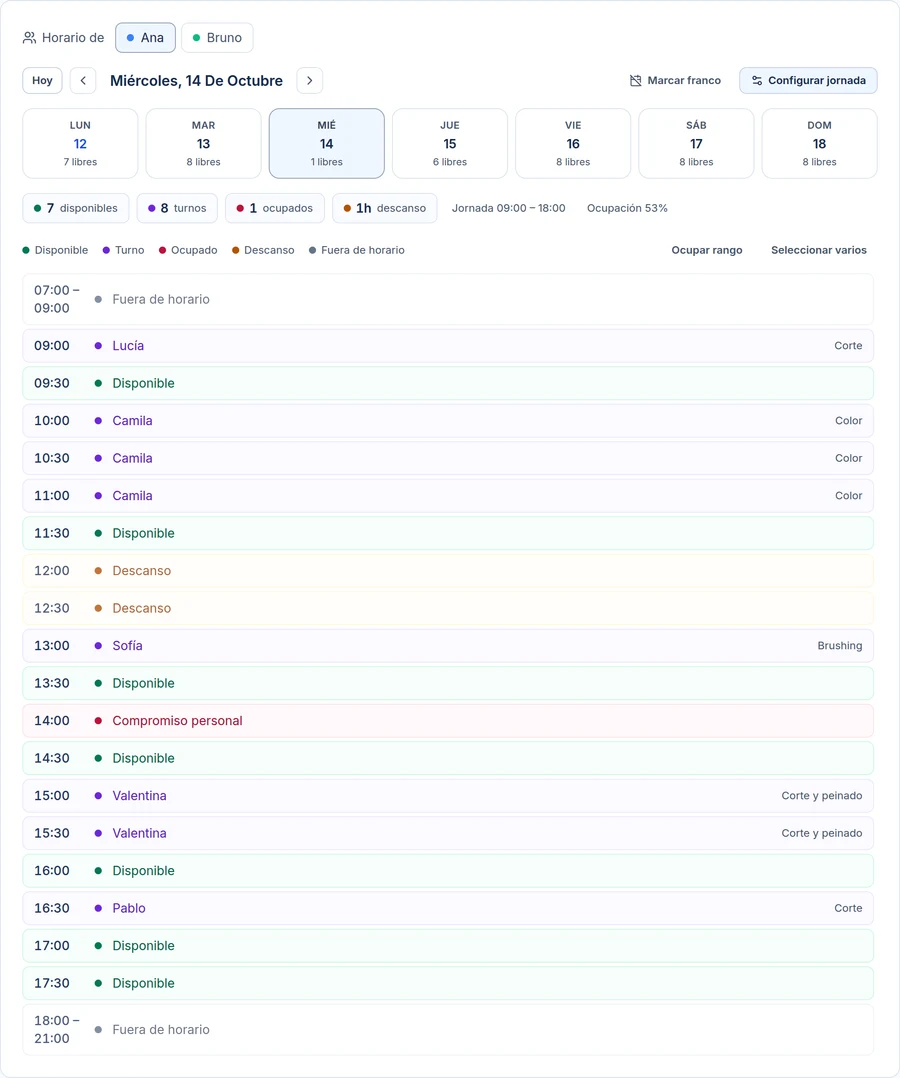
Task: Open Sofía's 13:00 Brushing appointment
Action: click(x=448, y=646)
